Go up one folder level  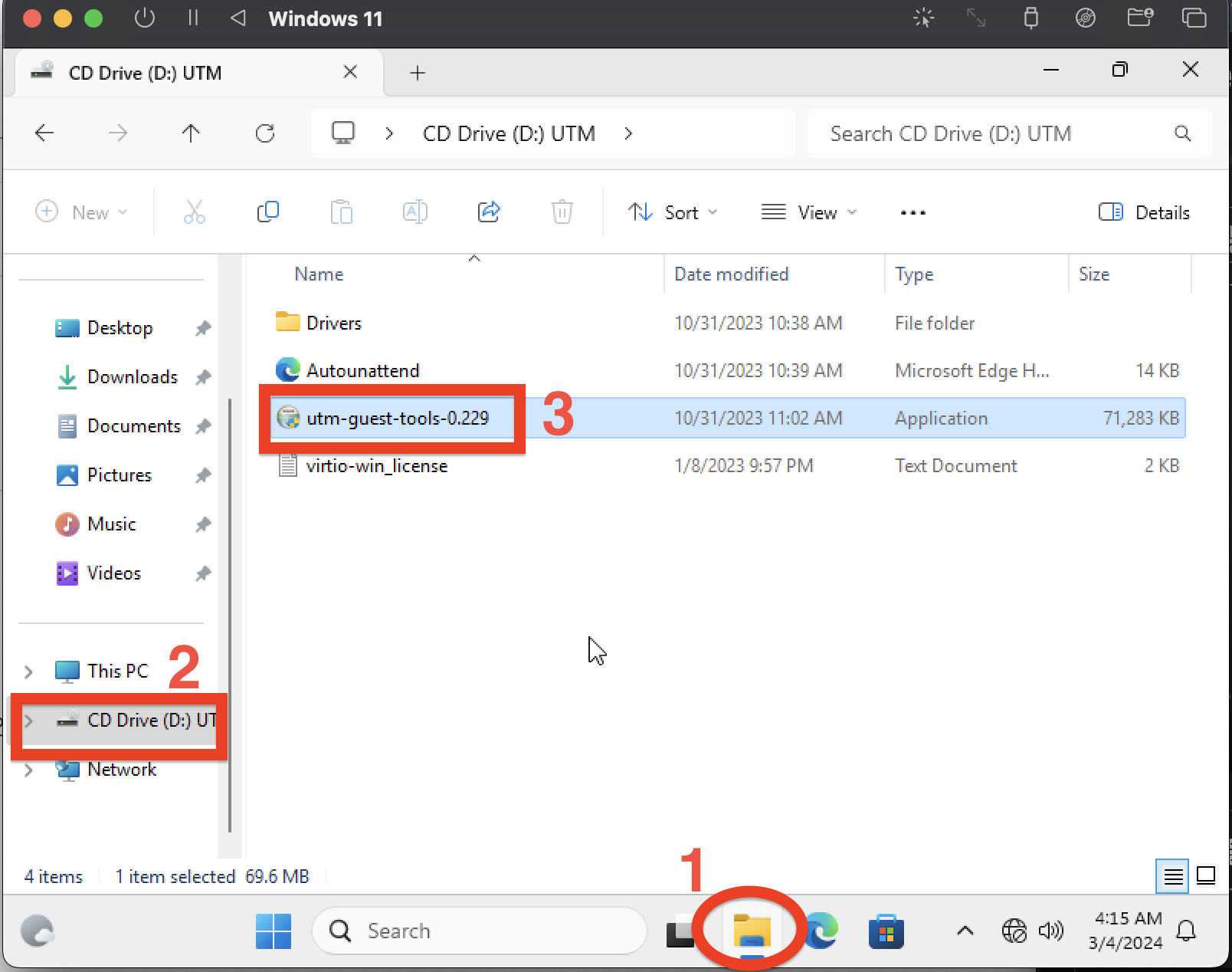[x=191, y=133]
